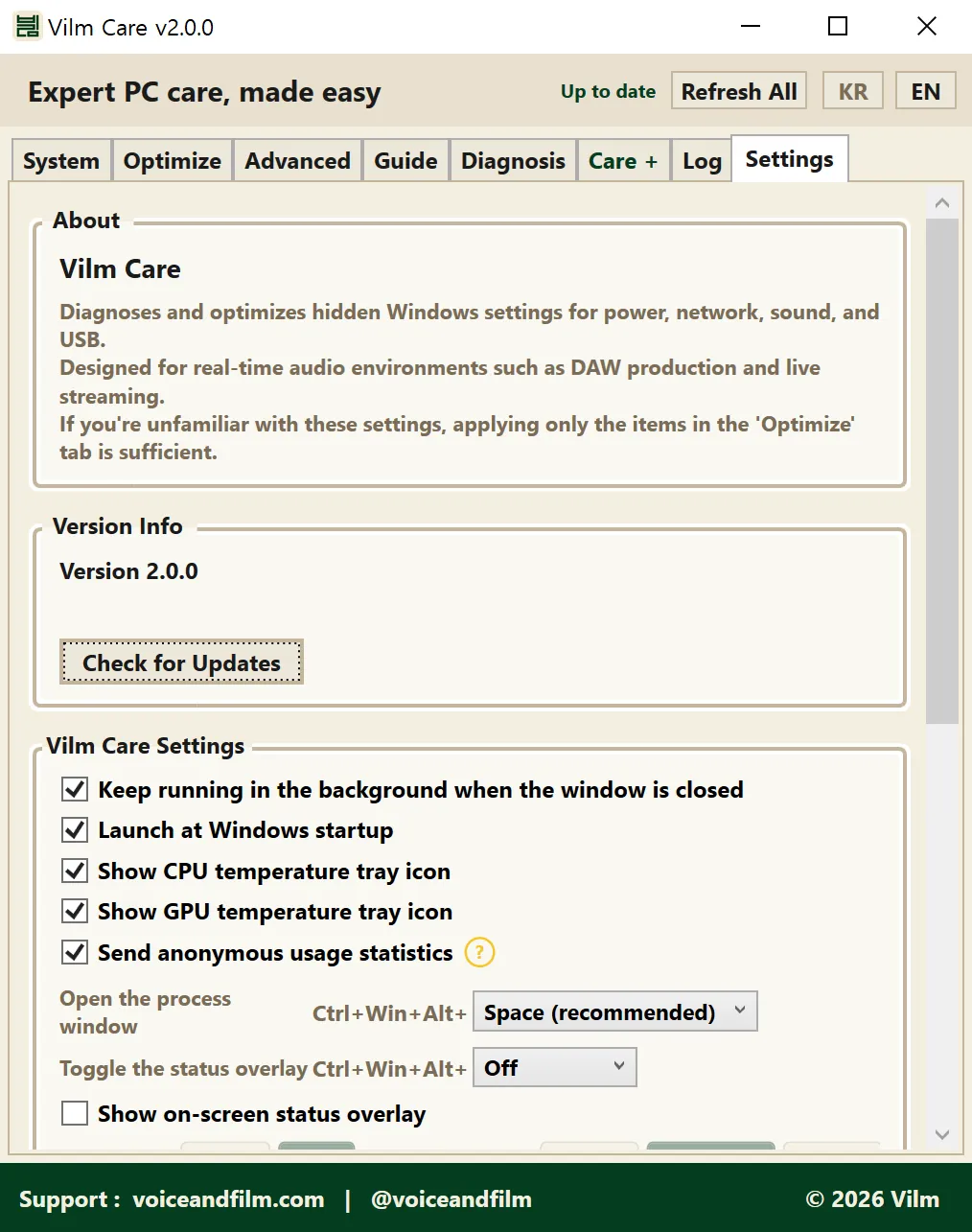
Task: Click the Open the process window label
Action: [146, 1012]
